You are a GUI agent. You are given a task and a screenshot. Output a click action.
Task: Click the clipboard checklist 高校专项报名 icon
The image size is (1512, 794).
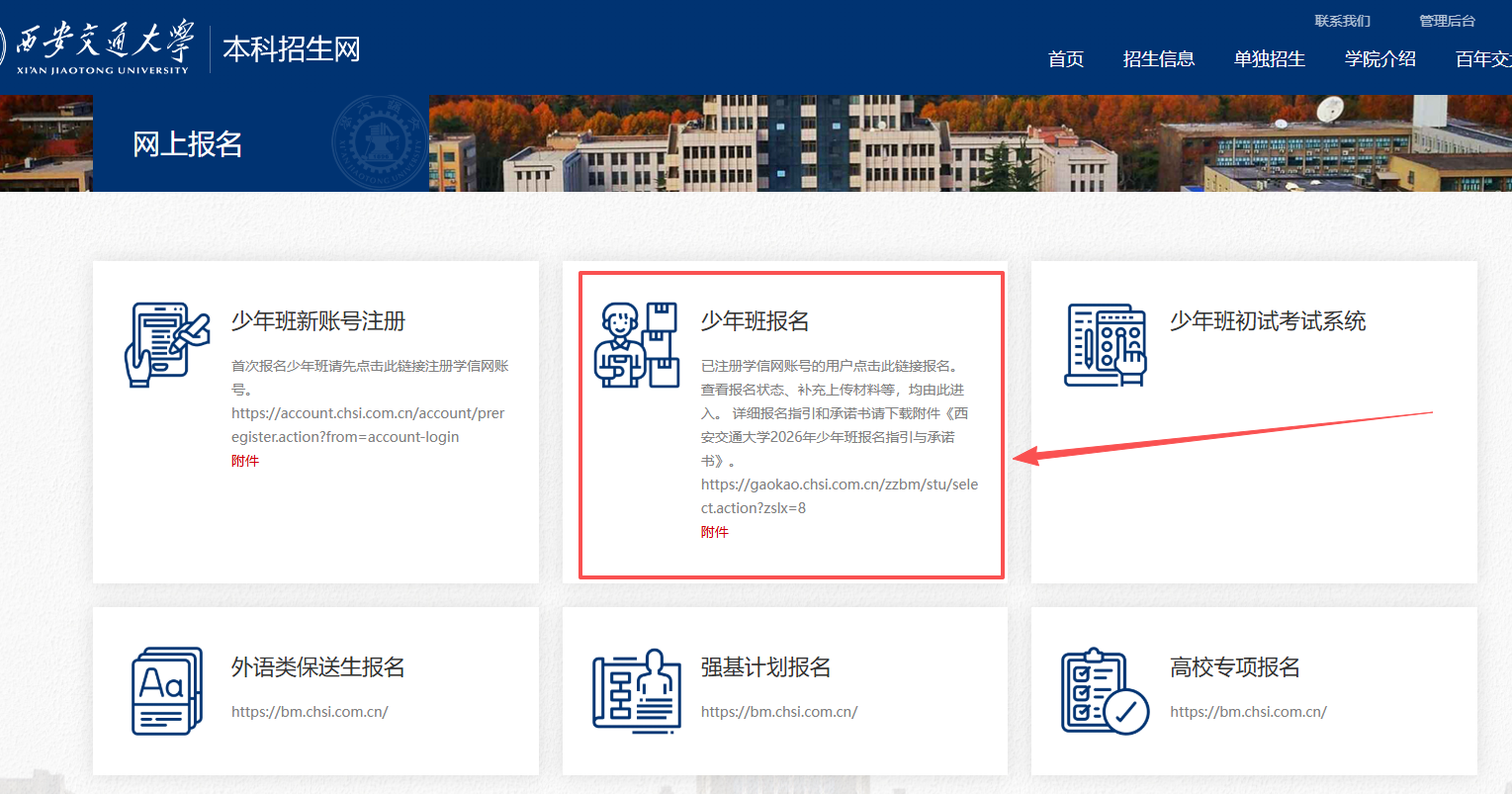click(x=1106, y=690)
